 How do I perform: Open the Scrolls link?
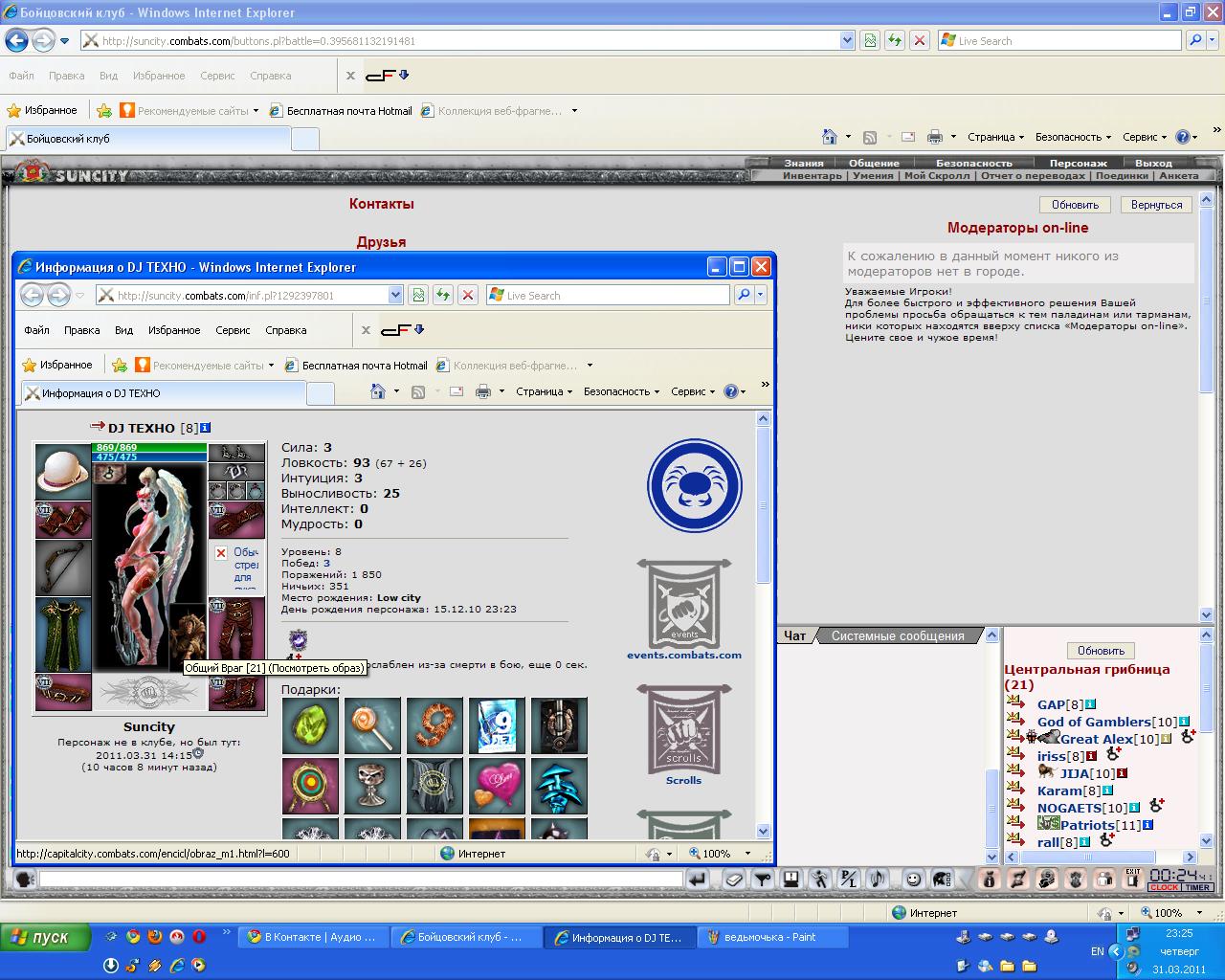(x=683, y=780)
